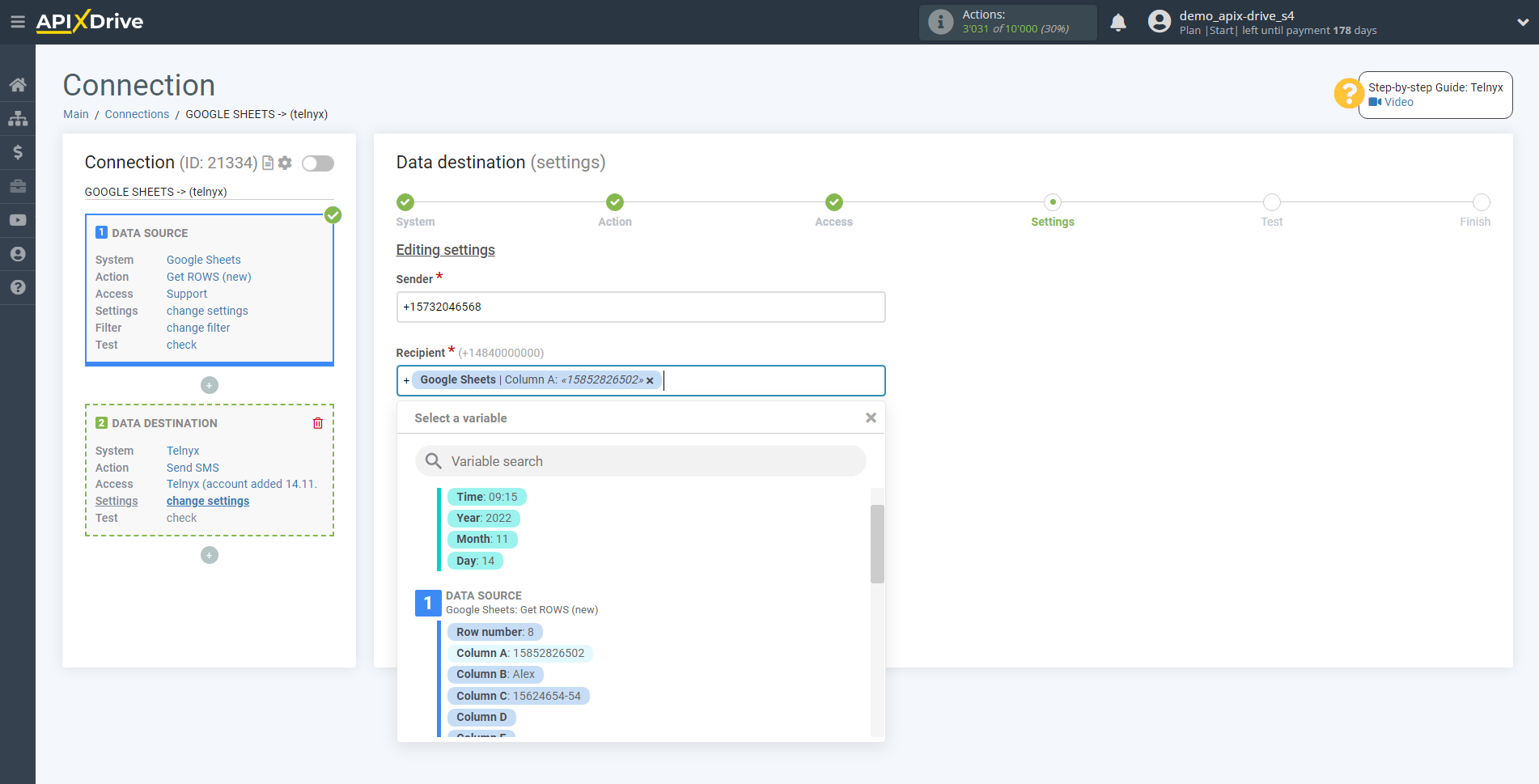Go to the Settings step
1539x784 pixels.
pyautogui.click(x=1053, y=202)
